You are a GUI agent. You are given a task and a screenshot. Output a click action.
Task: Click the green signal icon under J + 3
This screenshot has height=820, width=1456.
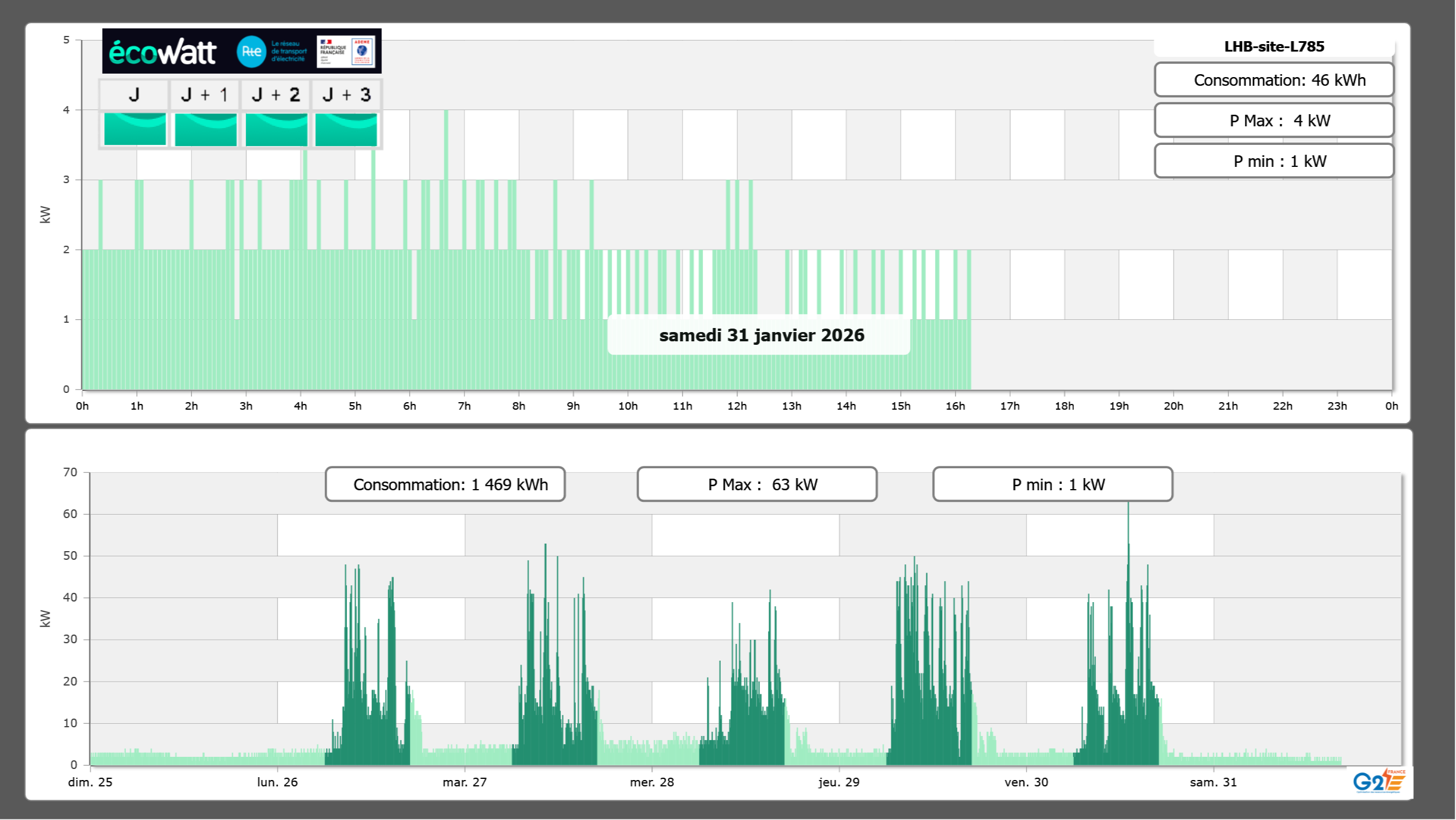[x=346, y=129]
